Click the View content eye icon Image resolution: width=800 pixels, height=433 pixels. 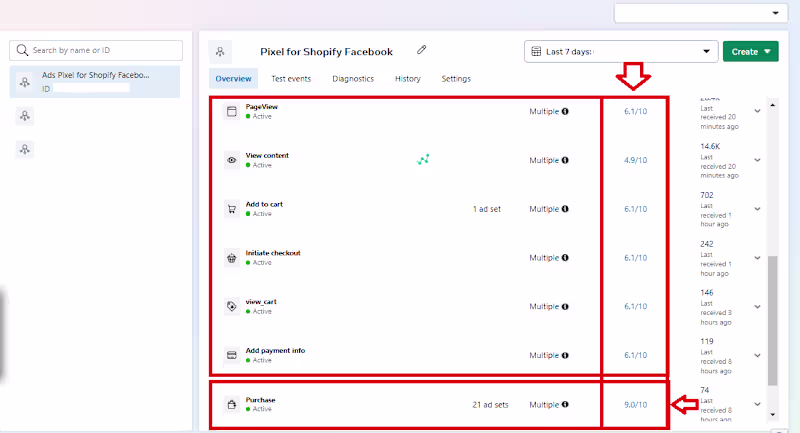[231, 160]
